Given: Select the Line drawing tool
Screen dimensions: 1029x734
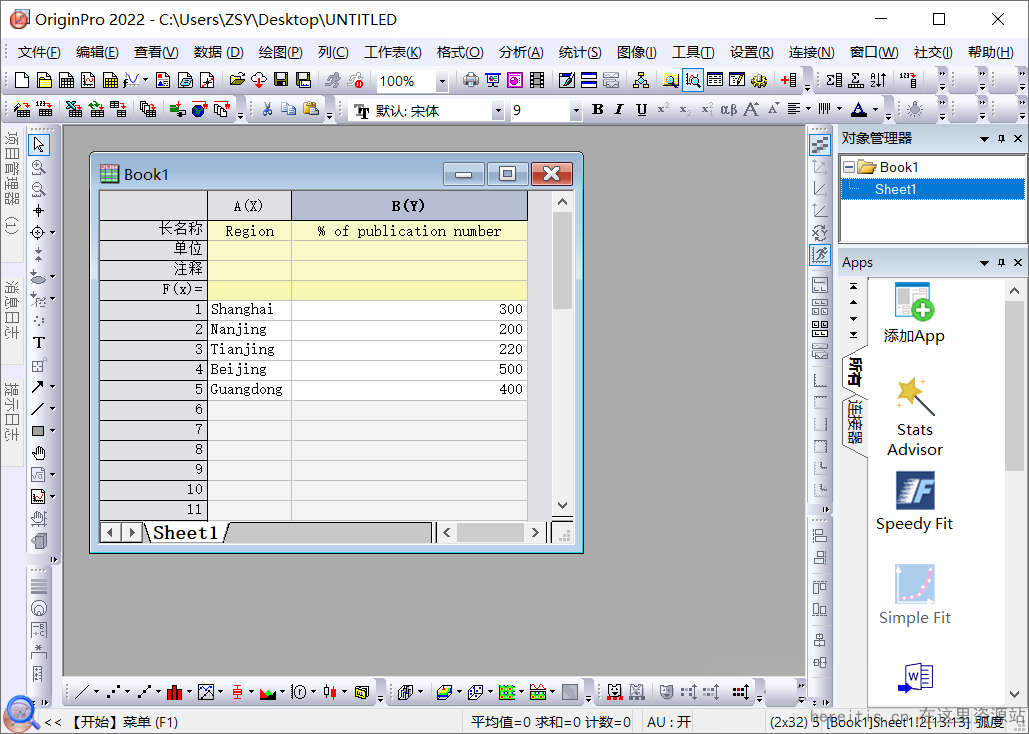Looking at the screenshot, I should (x=38, y=408).
